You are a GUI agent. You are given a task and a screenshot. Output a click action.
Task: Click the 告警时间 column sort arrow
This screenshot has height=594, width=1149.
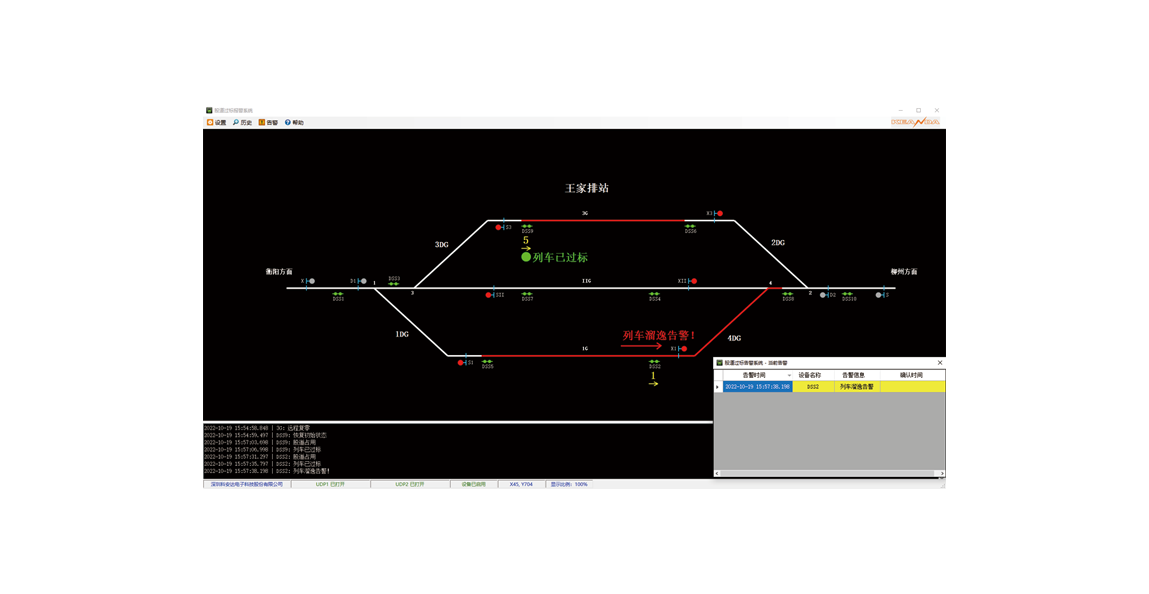click(x=788, y=376)
